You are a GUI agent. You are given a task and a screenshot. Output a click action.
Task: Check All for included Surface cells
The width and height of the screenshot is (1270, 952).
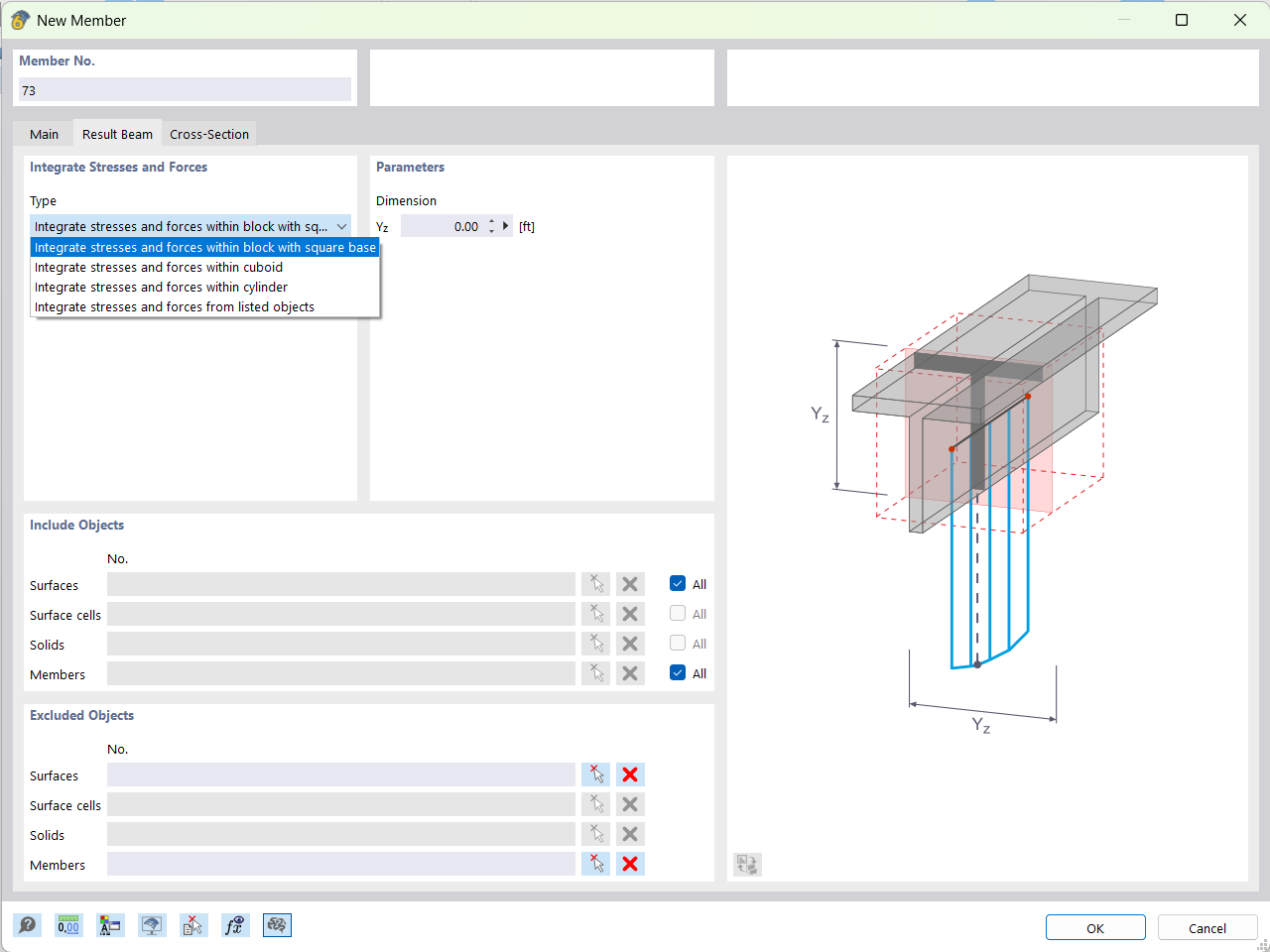pos(678,613)
